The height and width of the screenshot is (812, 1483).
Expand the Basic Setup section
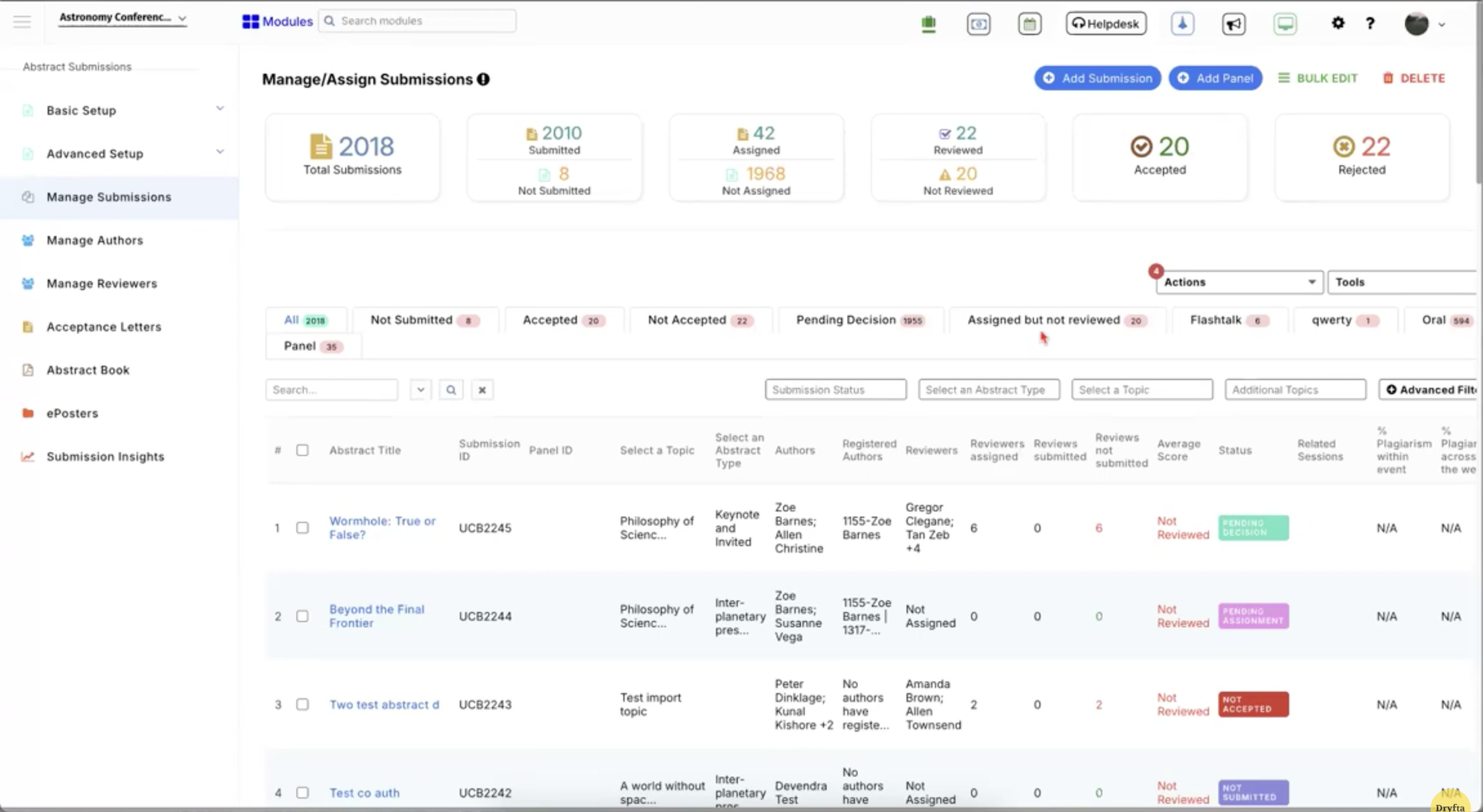click(x=220, y=108)
